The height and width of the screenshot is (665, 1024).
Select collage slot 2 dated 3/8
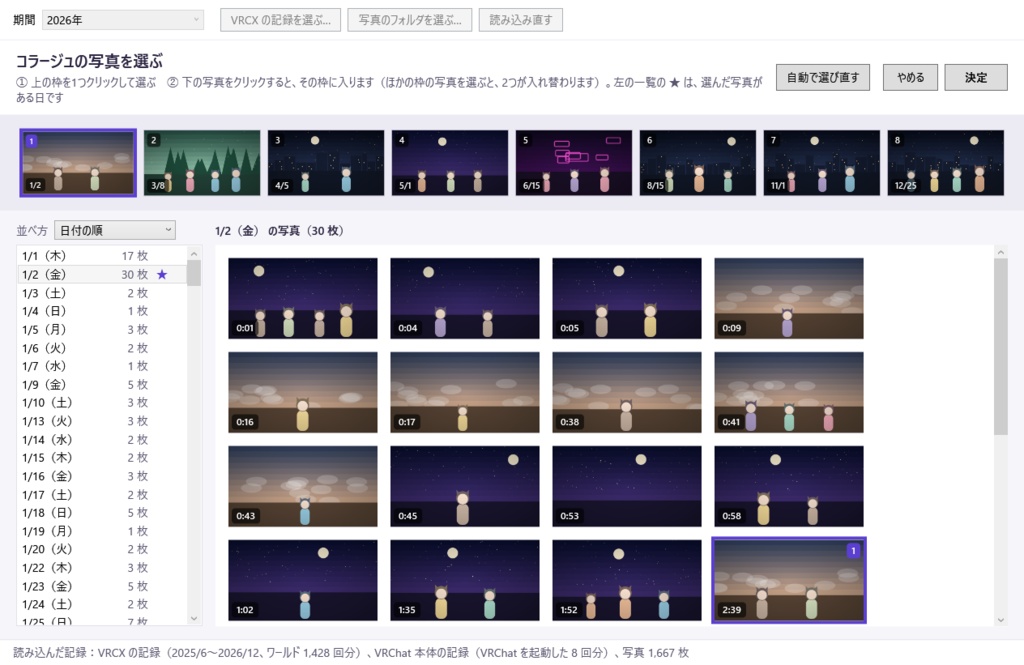tap(202, 163)
